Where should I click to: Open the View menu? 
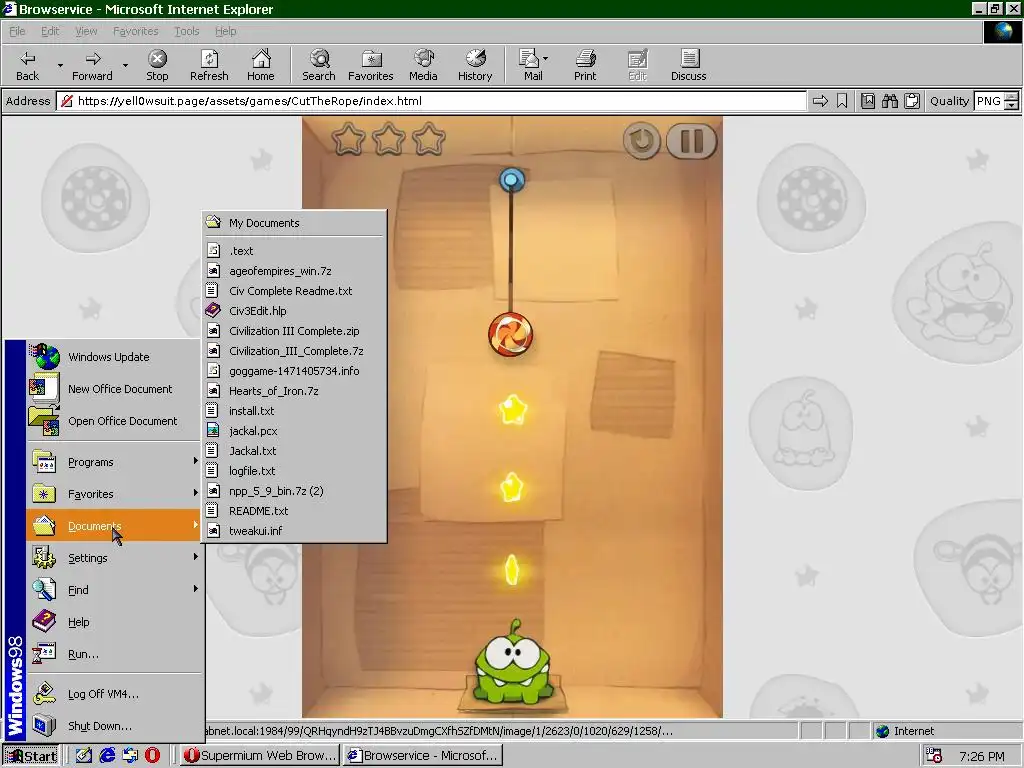pos(86,31)
